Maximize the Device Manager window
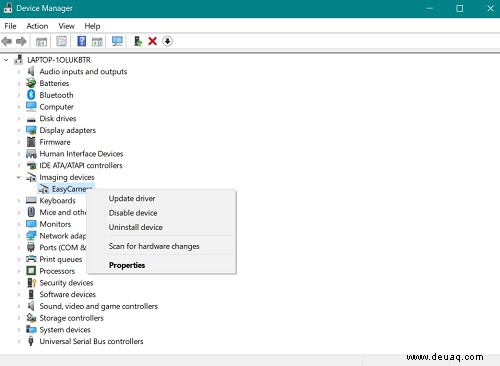 [460, 8]
